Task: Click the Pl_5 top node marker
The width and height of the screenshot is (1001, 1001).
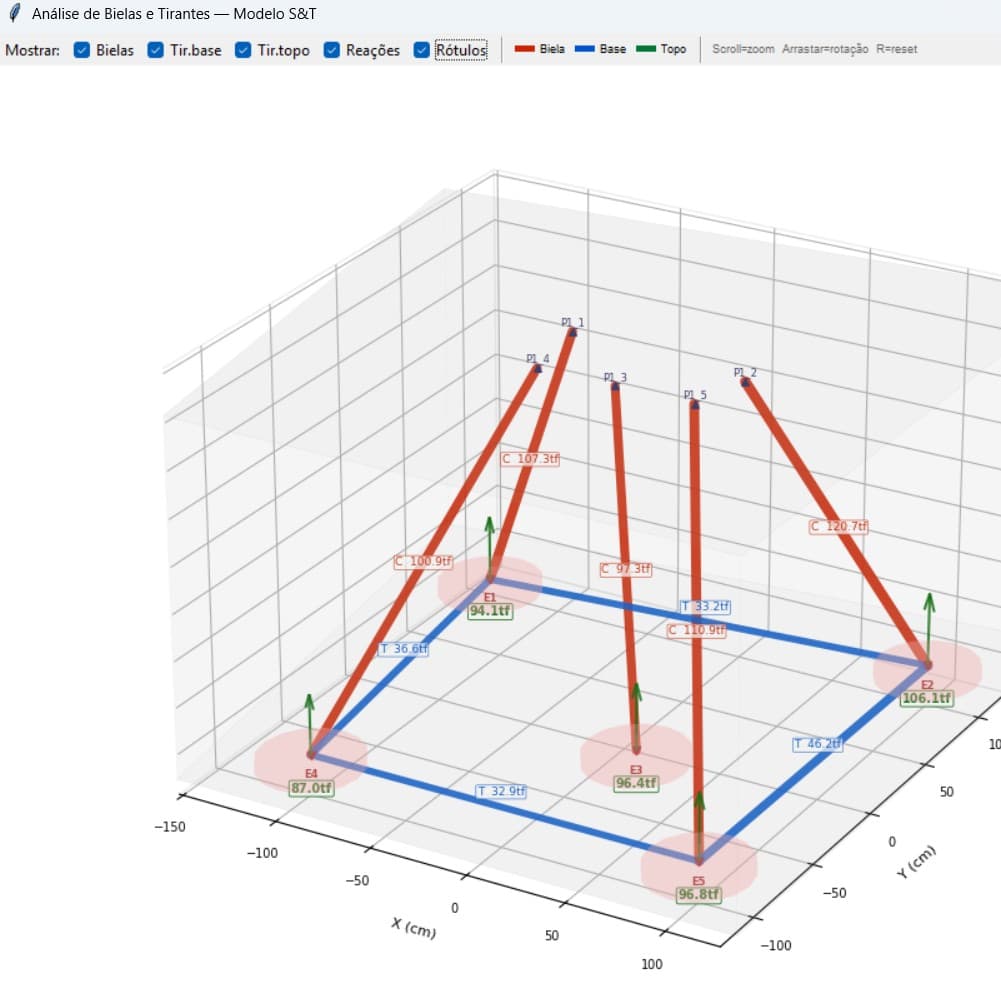Action: 695,404
